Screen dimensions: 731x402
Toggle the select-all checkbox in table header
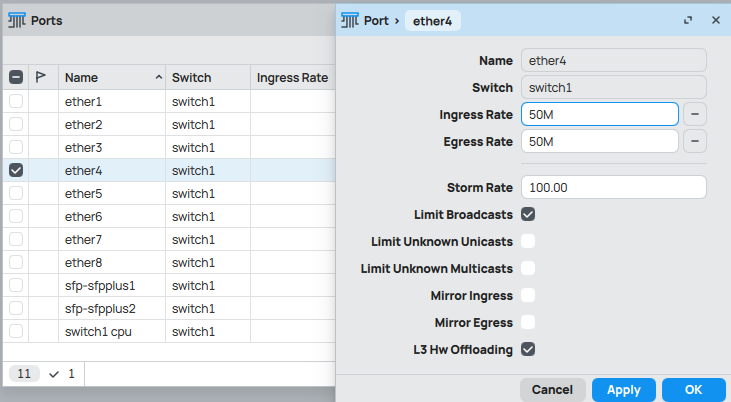coord(16,77)
